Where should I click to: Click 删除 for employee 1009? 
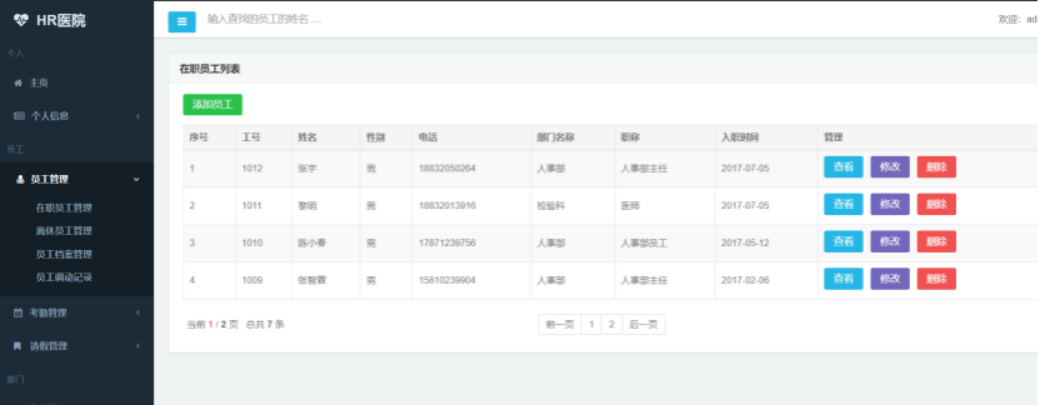[936, 279]
